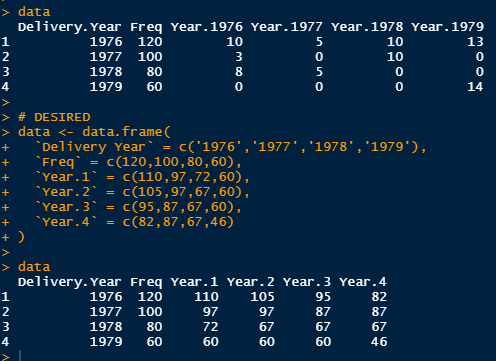Click the closing parenthesis after the + prompt
The image size is (496, 361).
click(x=21, y=237)
